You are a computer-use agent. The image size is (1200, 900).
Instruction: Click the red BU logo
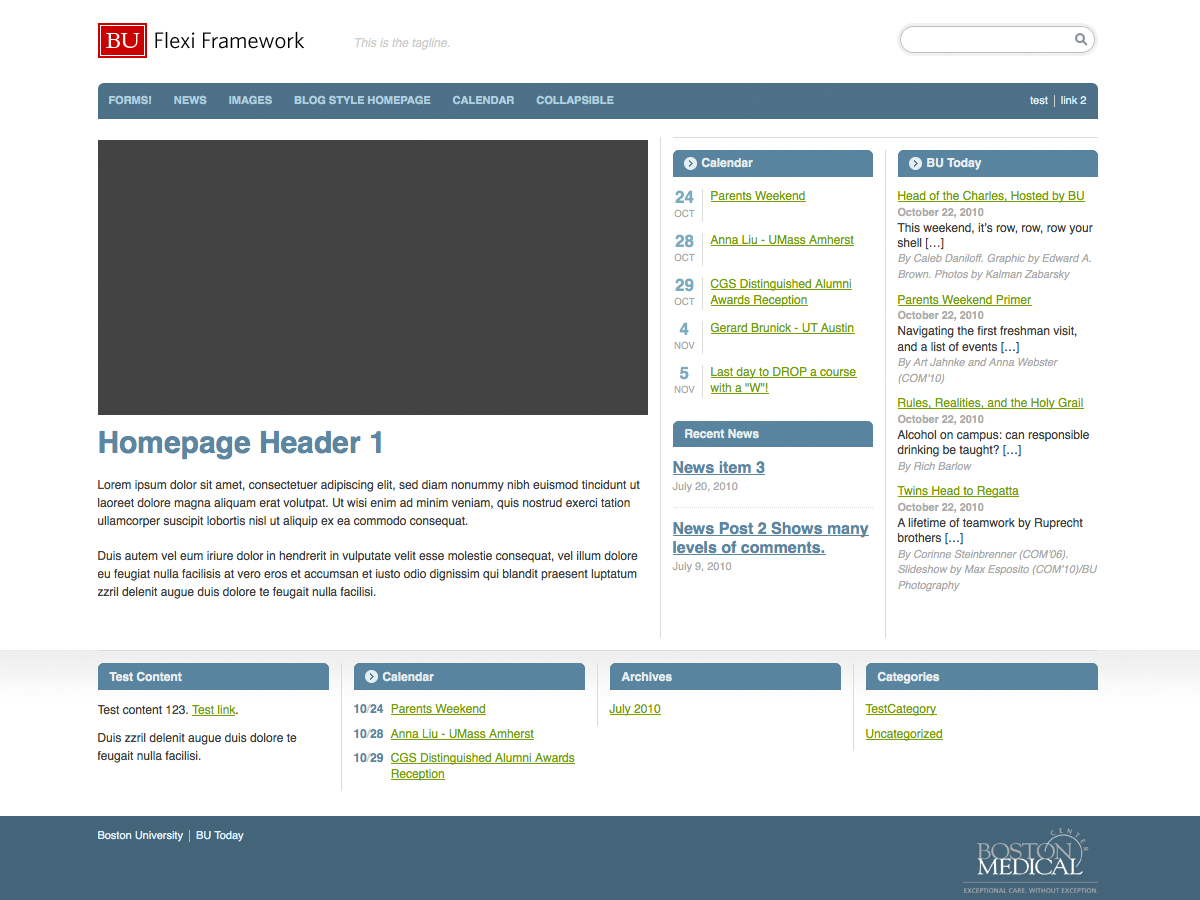click(x=122, y=41)
